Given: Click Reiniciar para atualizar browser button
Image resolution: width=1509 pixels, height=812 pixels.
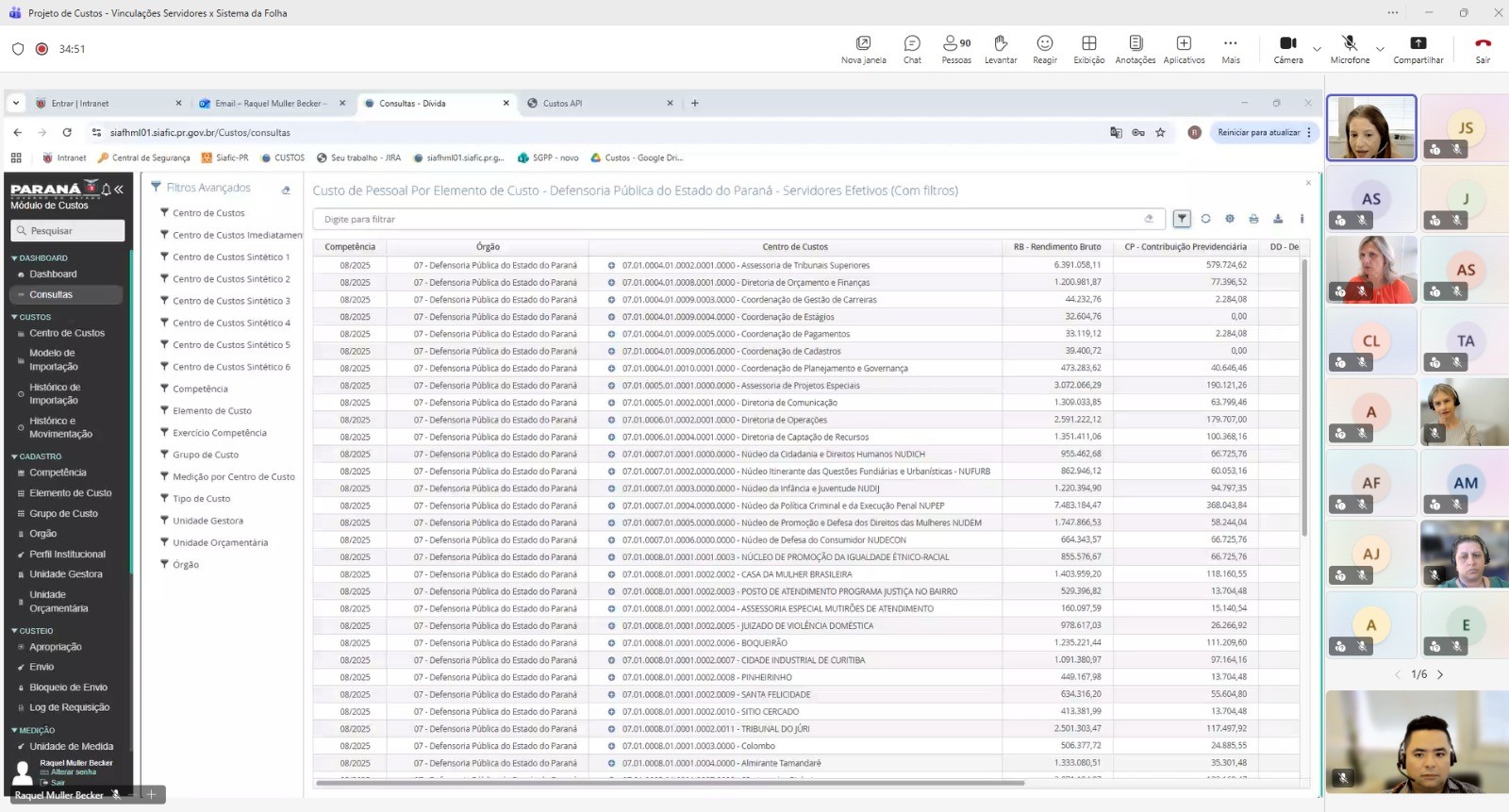Looking at the screenshot, I should click(x=1258, y=133).
